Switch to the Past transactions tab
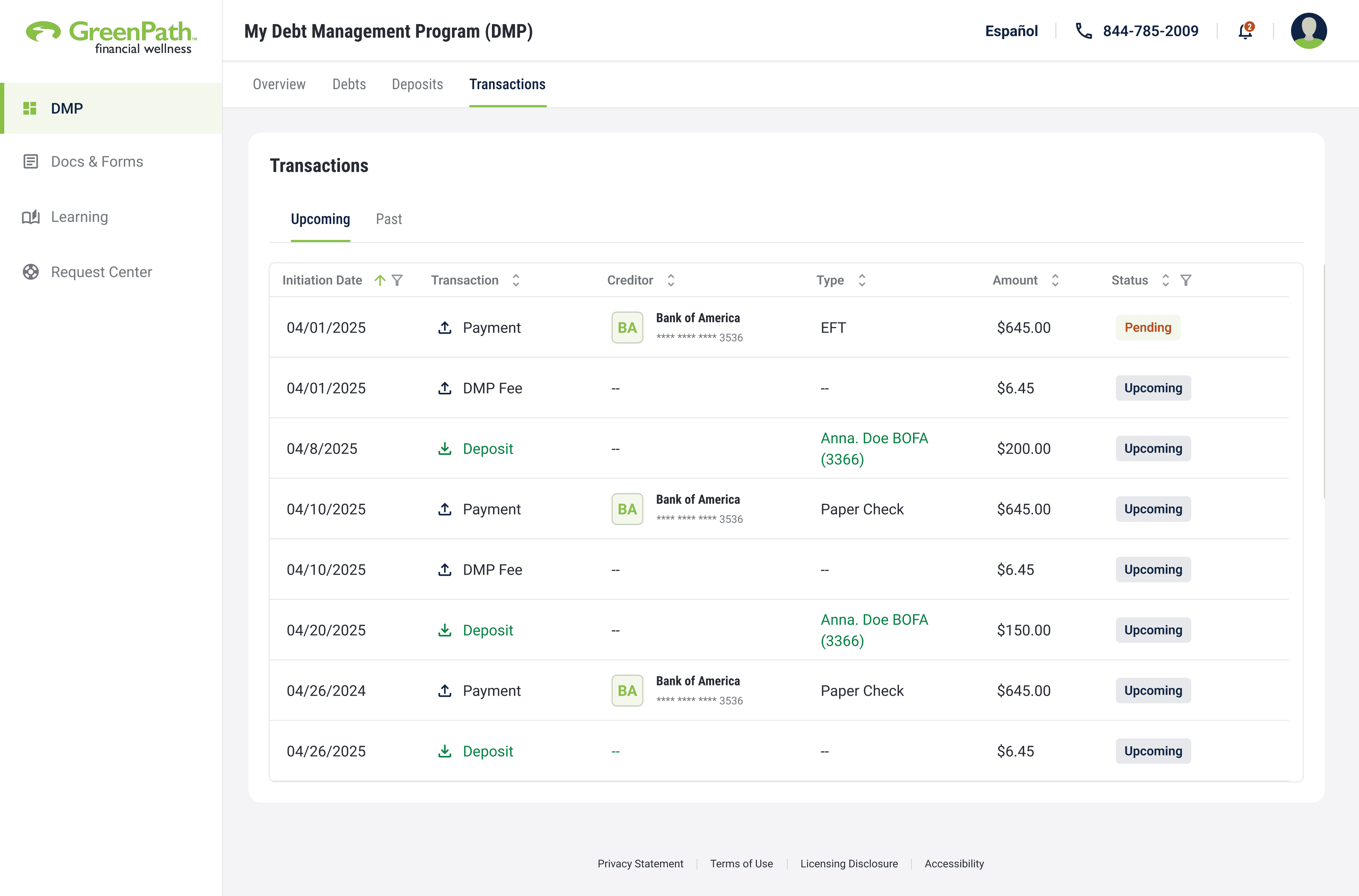The image size is (1359, 896). 389,219
